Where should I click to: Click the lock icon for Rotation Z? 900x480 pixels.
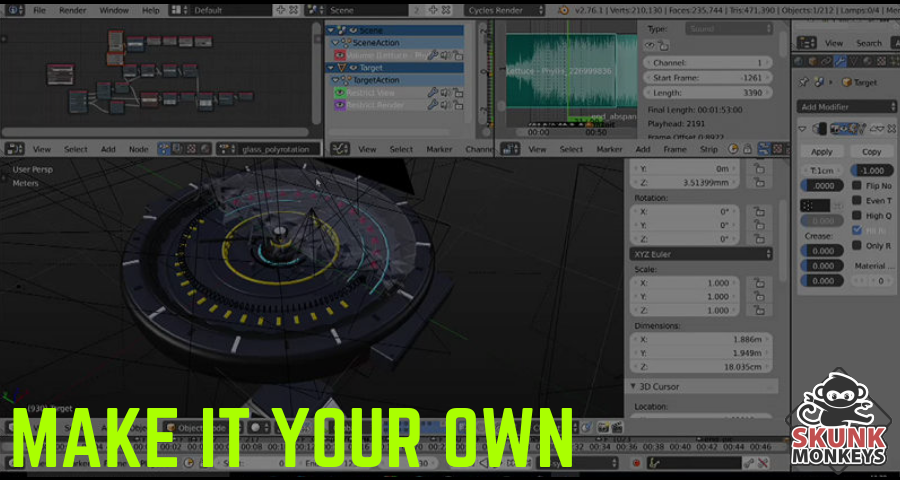coord(759,239)
